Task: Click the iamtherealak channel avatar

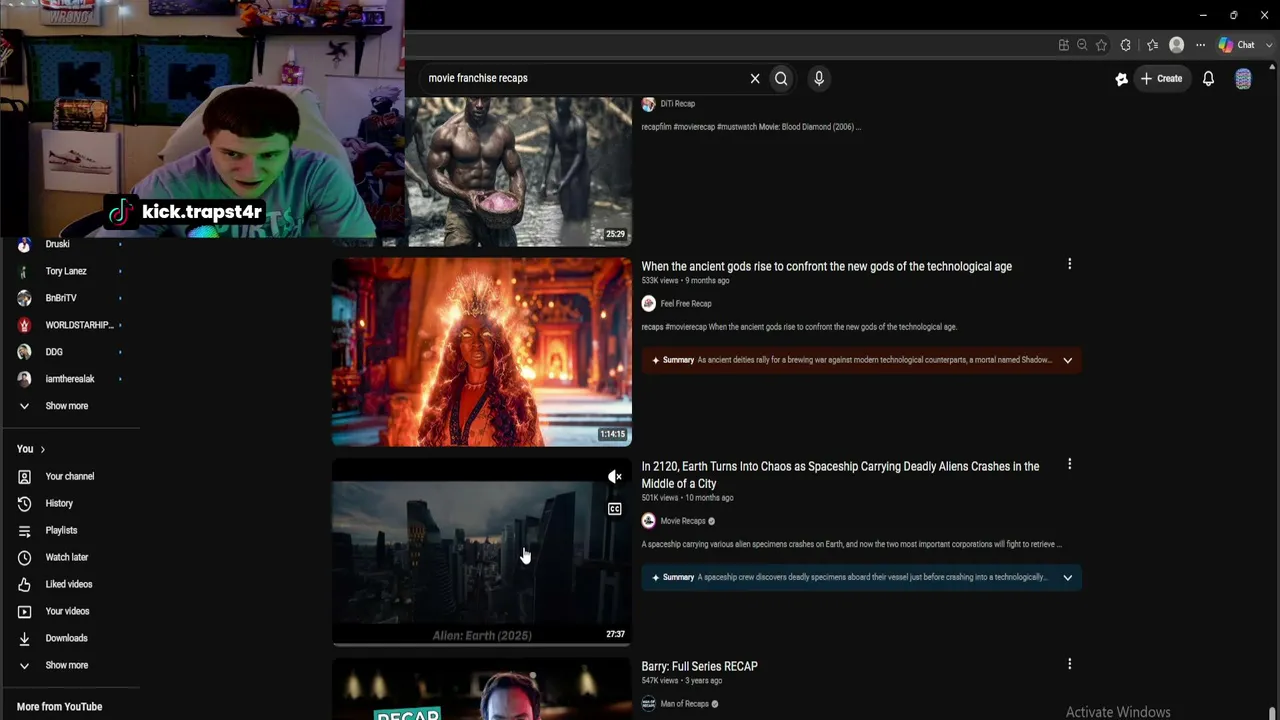Action: [24, 379]
